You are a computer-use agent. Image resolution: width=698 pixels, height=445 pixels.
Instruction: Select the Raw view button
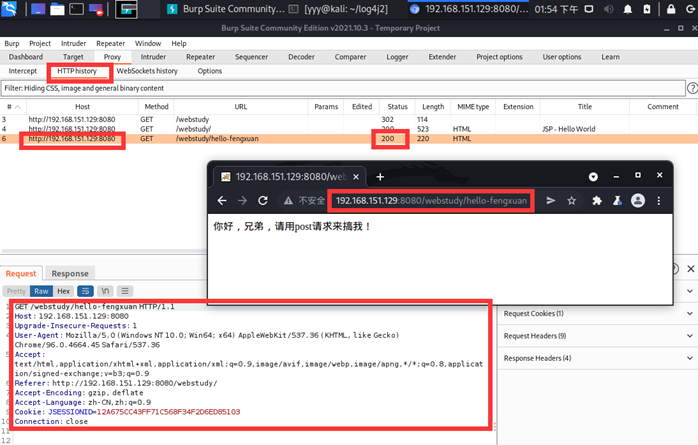(41, 291)
